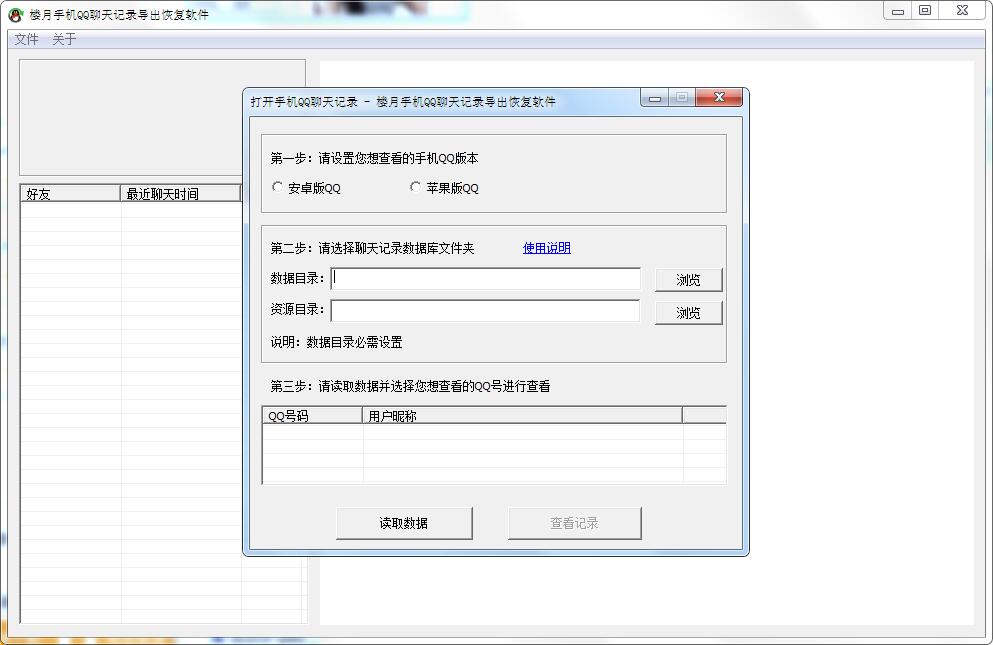This screenshot has width=993, height=645.
Task: Open the 使用说明 link
Action: click(x=547, y=248)
